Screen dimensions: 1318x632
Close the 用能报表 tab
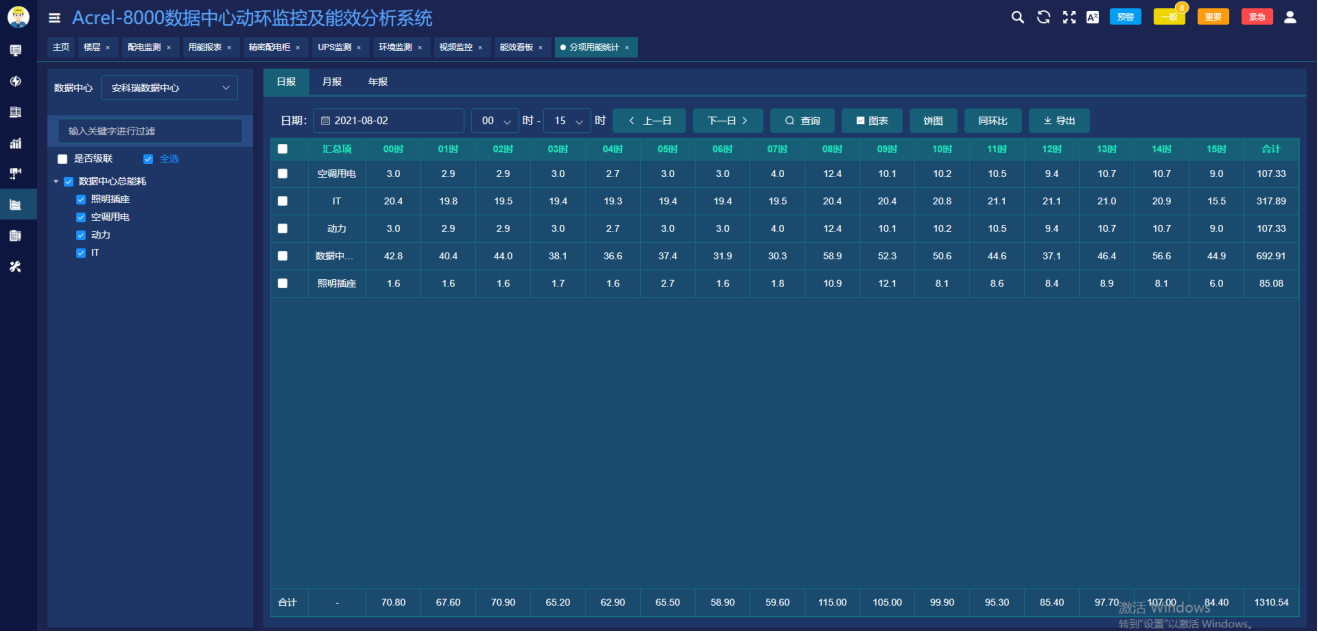[x=229, y=48]
